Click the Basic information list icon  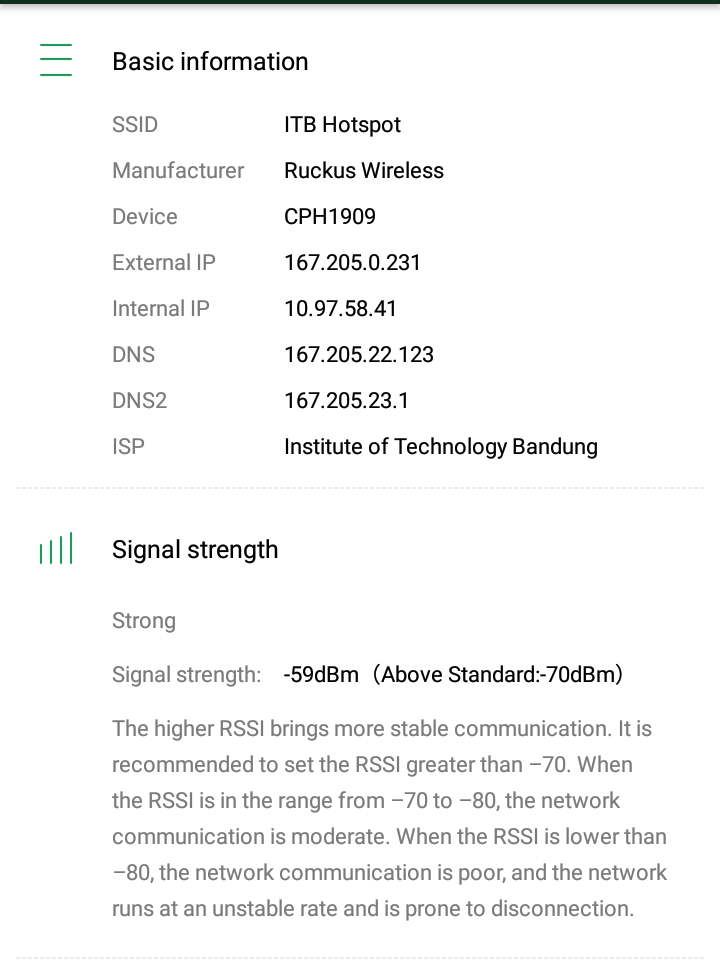(56, 60)
